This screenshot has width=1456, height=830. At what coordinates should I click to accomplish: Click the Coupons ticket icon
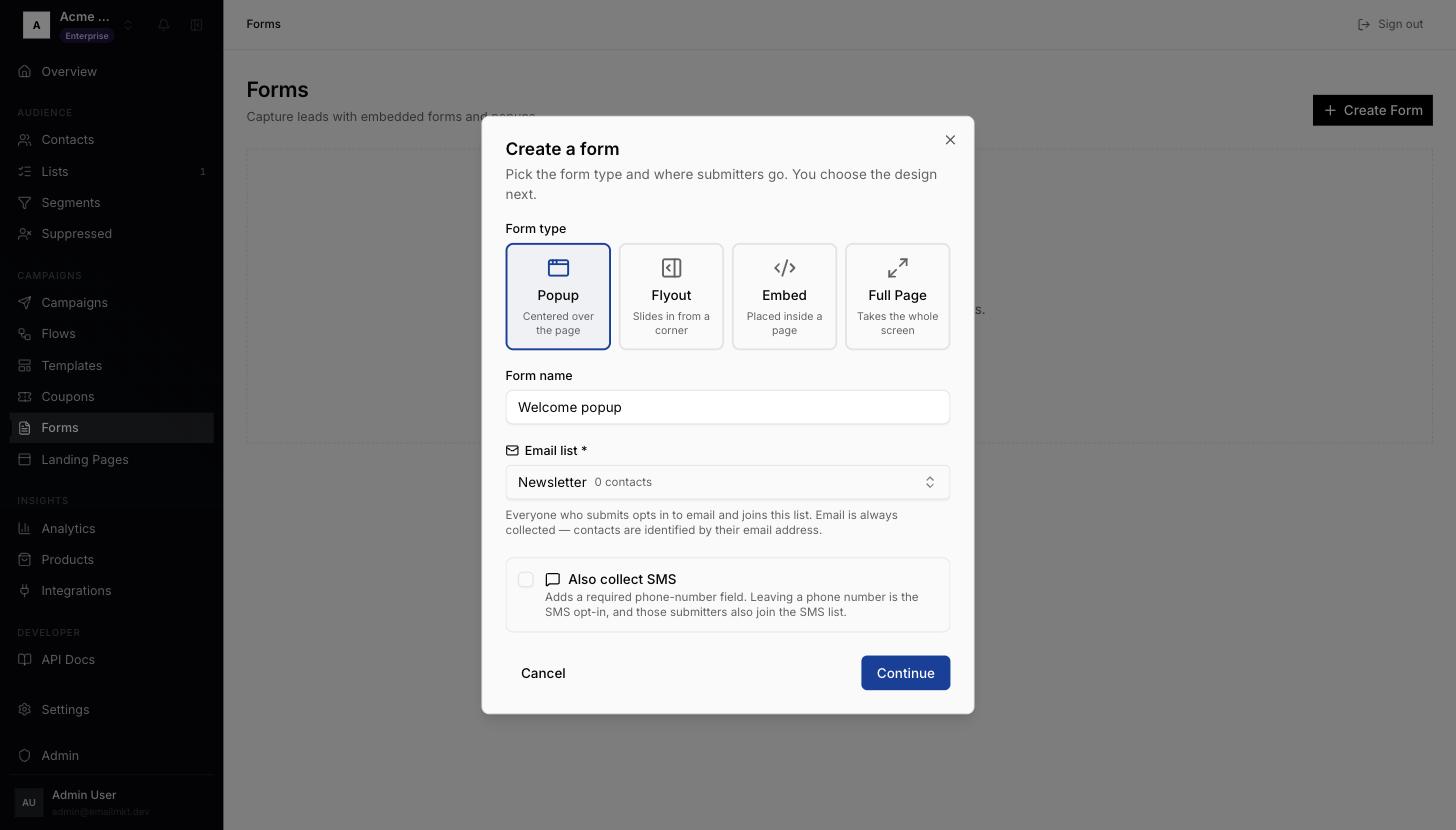[25, 397]
